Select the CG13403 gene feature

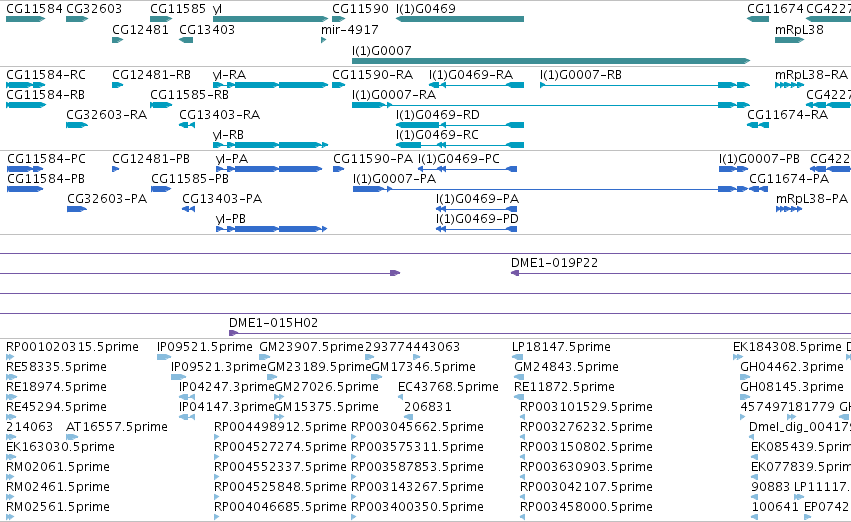click(186, 40)
